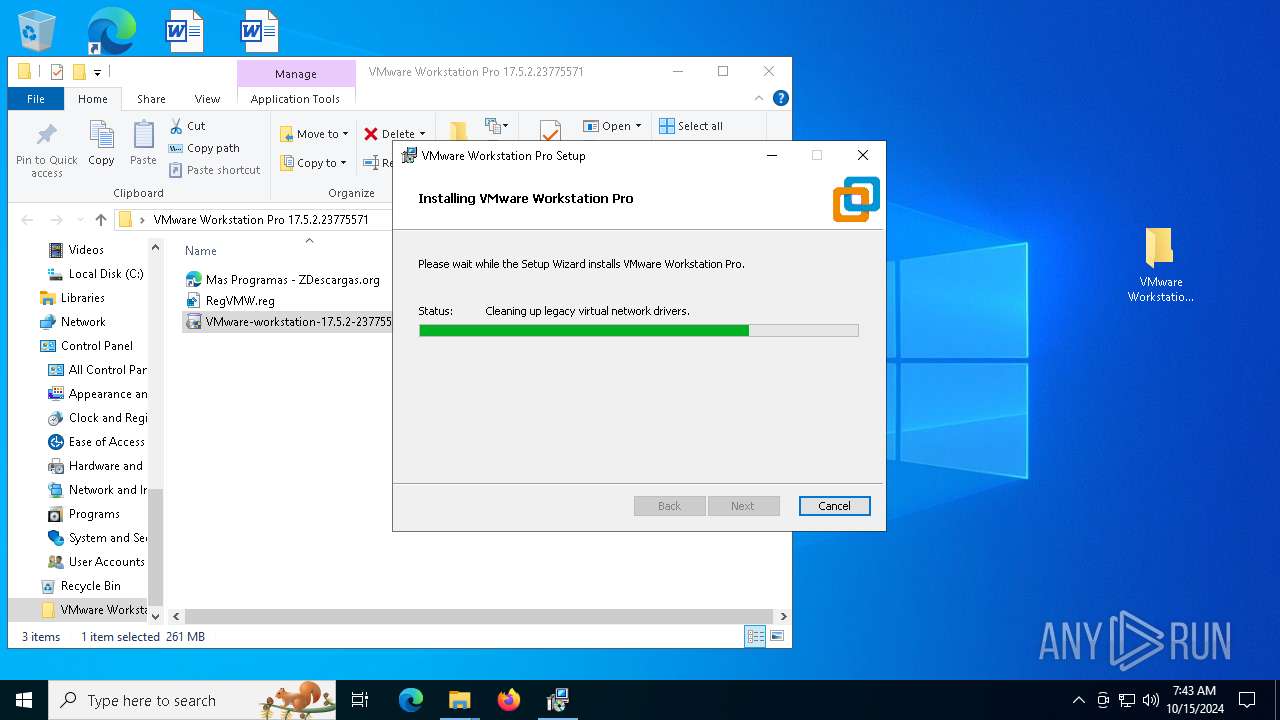Sort files by the Name column header

201,251
